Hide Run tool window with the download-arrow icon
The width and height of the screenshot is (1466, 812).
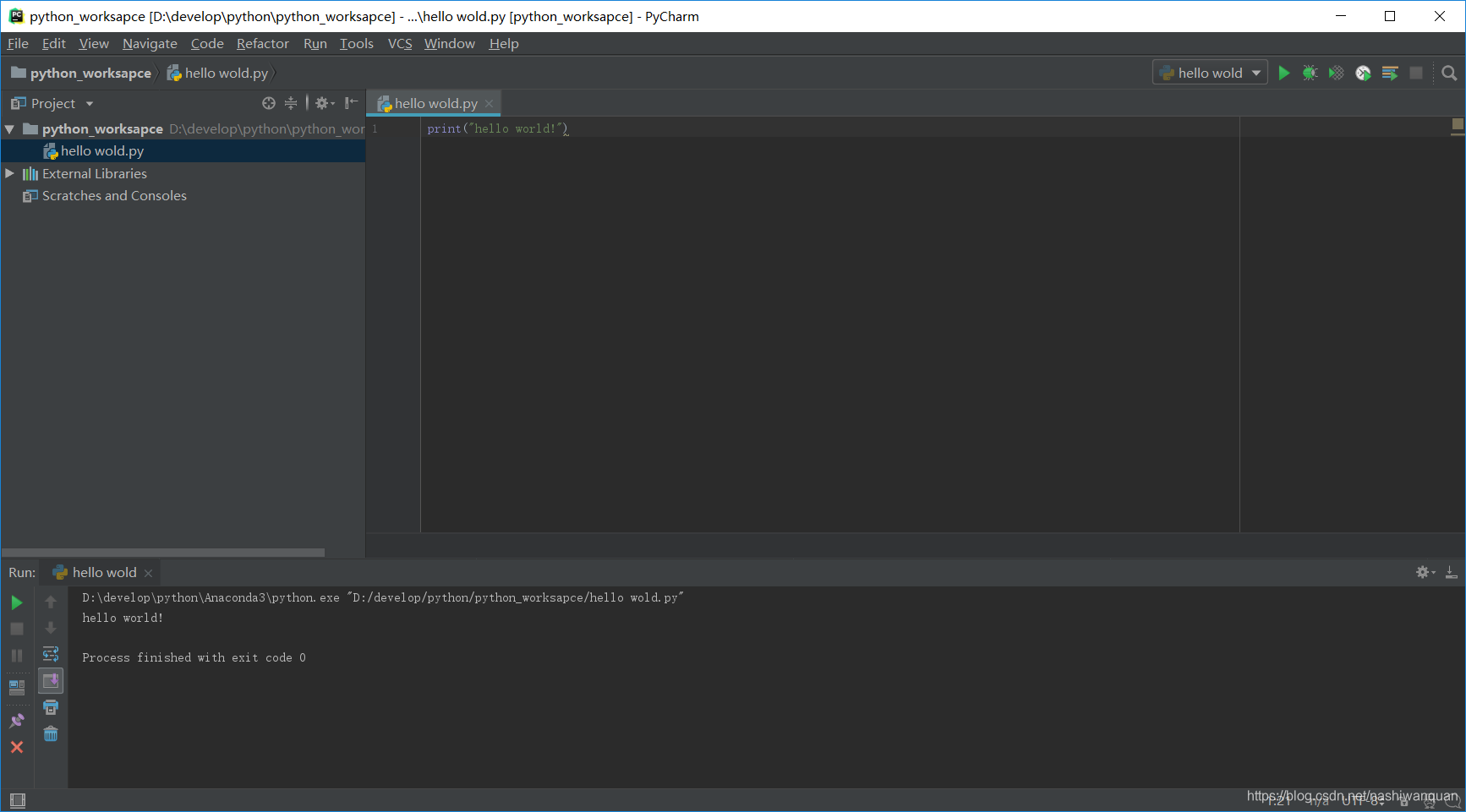point(1452,572)
